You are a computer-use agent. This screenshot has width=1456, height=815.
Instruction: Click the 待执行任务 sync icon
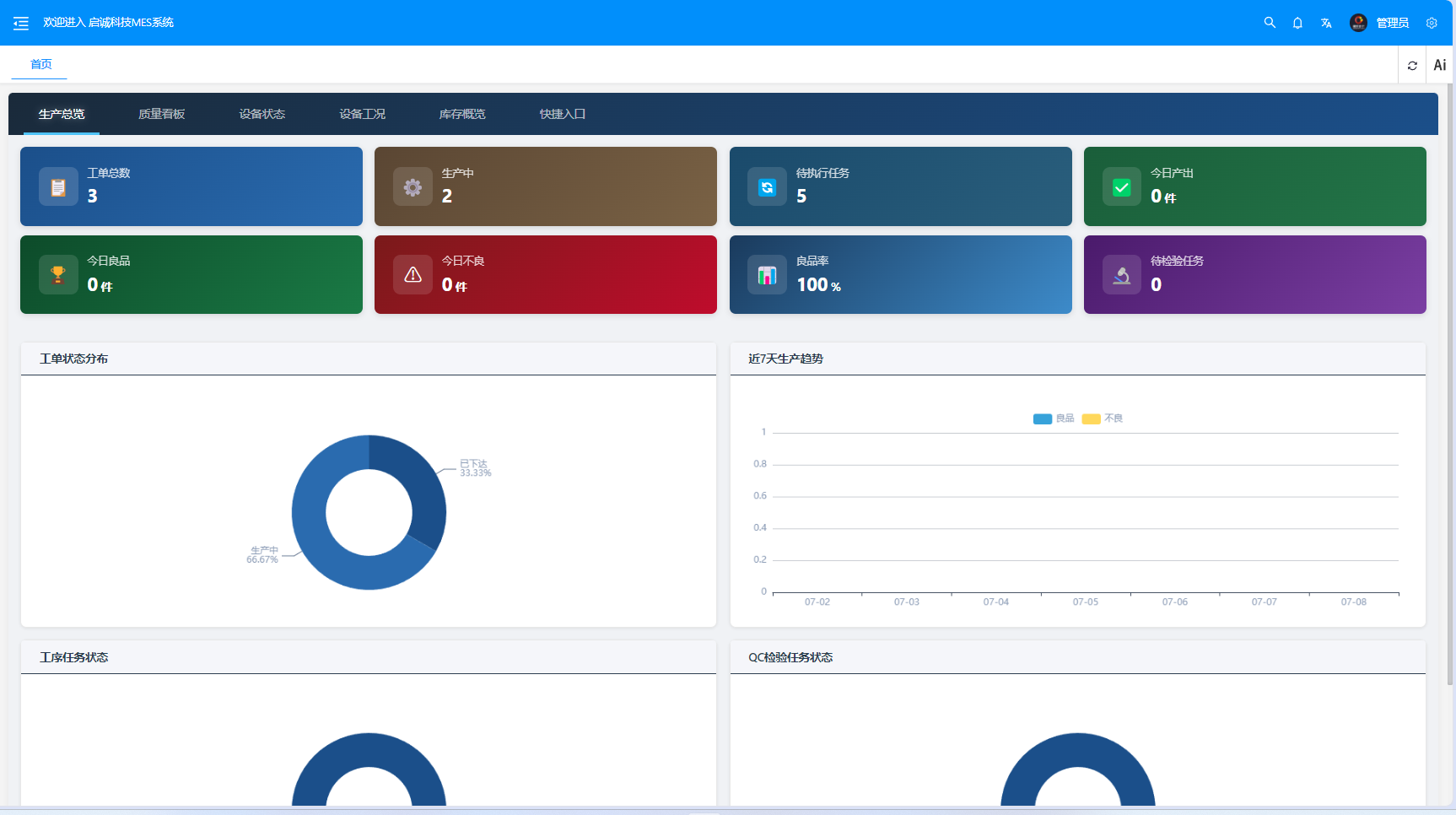pyautogui.click(x=767, y=186)
